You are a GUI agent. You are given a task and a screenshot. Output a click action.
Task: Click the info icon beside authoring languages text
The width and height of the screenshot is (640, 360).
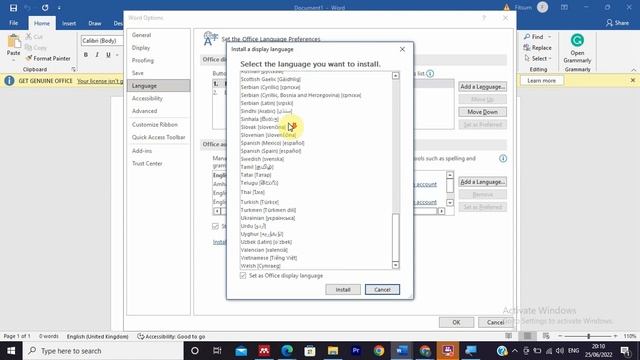503,158
